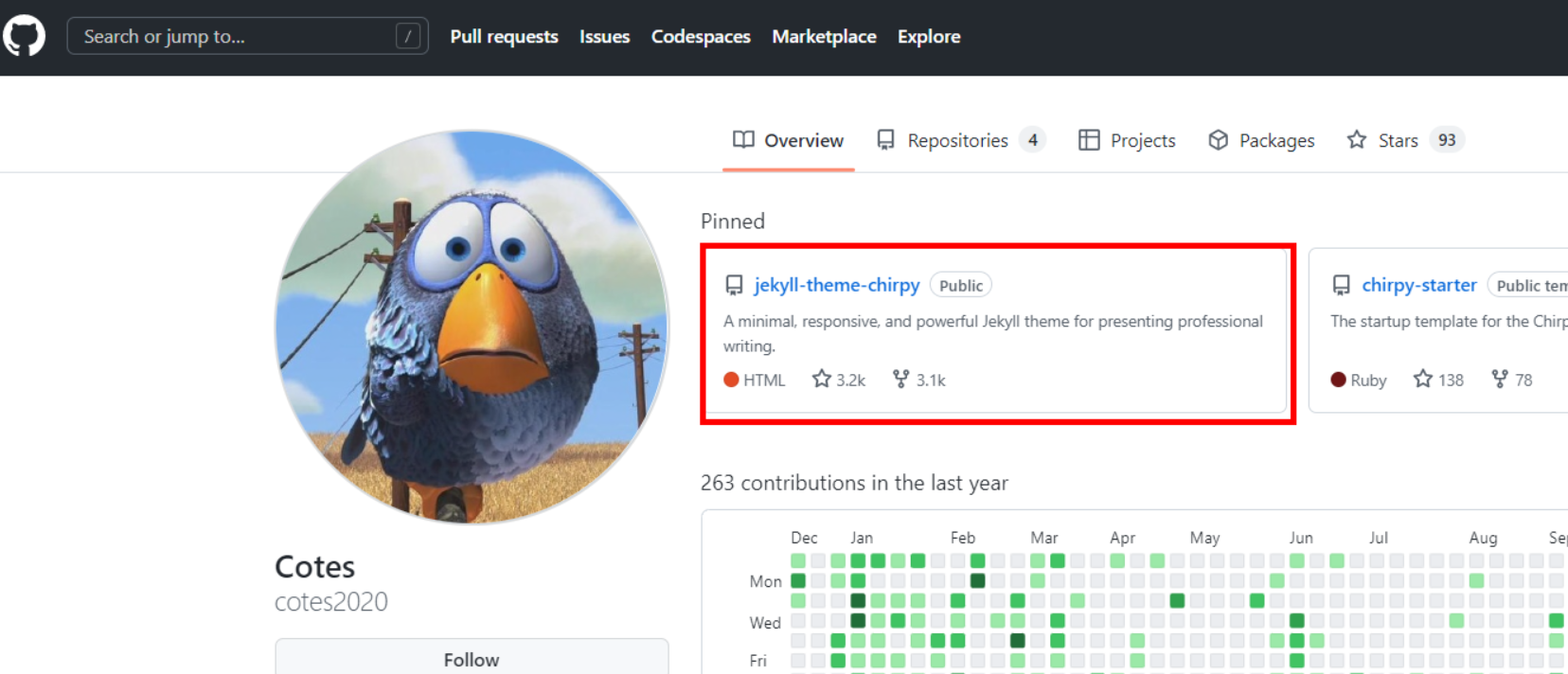
Task: Click the HTML language label
Action: (x=764, y=380)
